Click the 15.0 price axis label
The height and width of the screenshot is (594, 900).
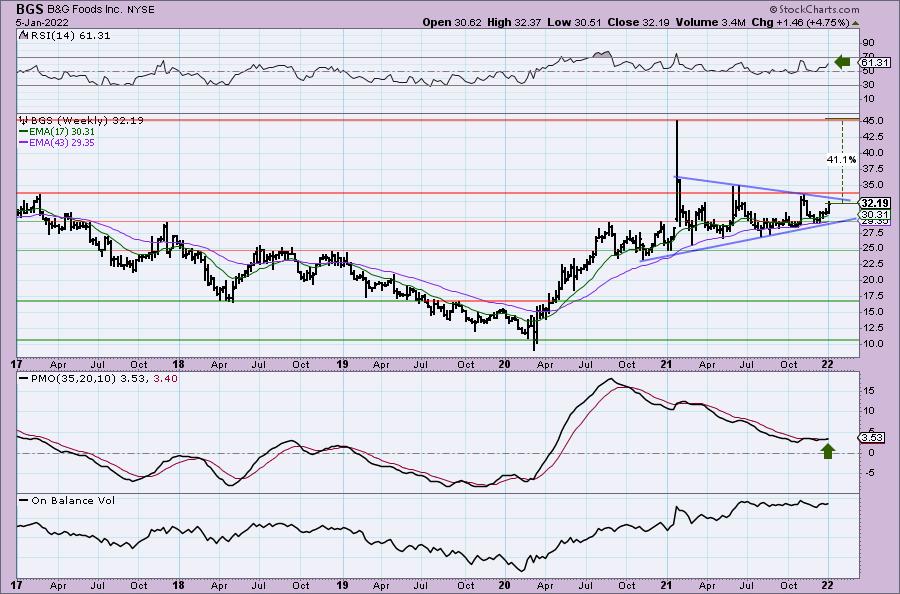point(872,312)
